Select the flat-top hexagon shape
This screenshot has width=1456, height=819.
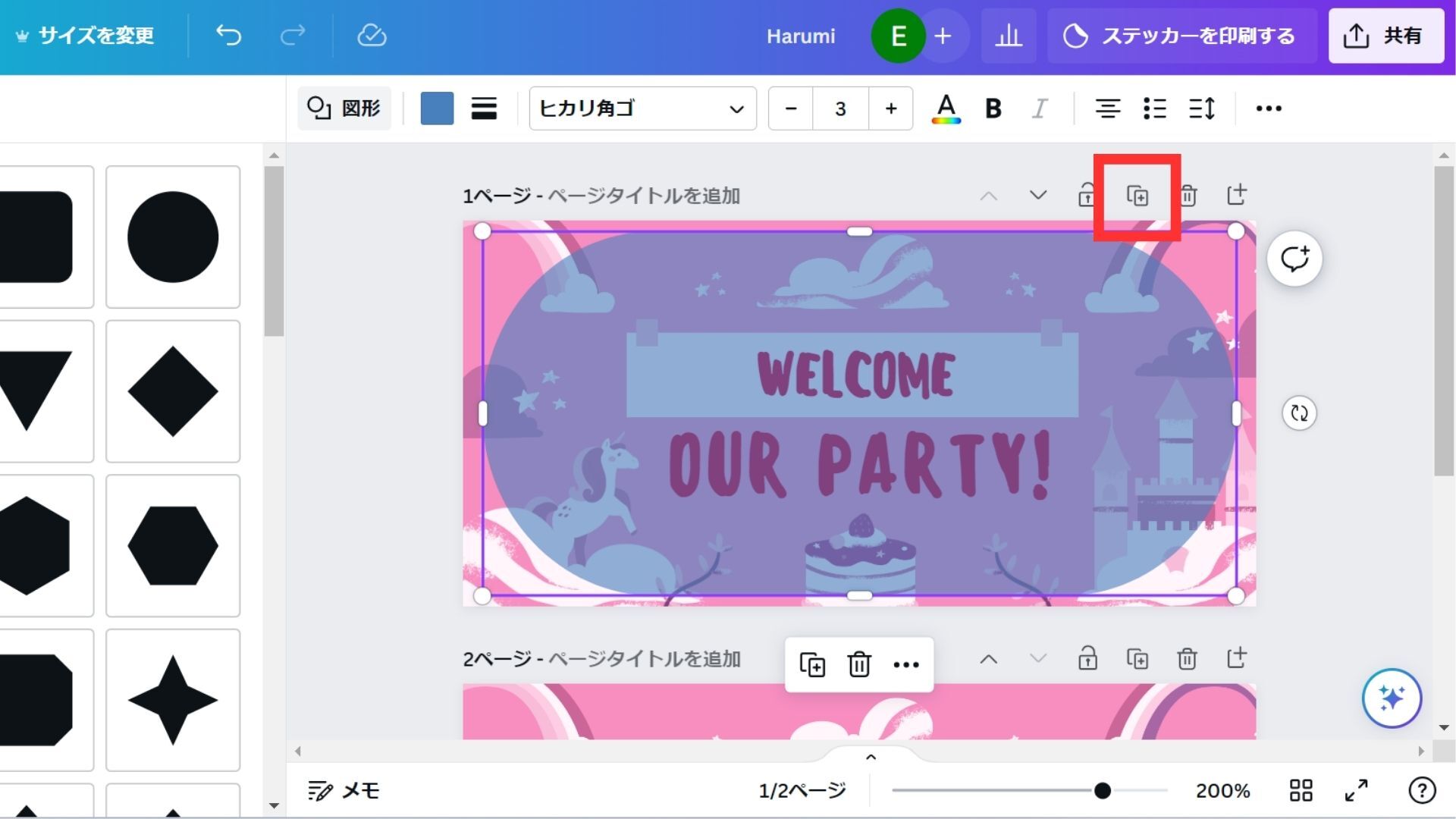(173, 545)
